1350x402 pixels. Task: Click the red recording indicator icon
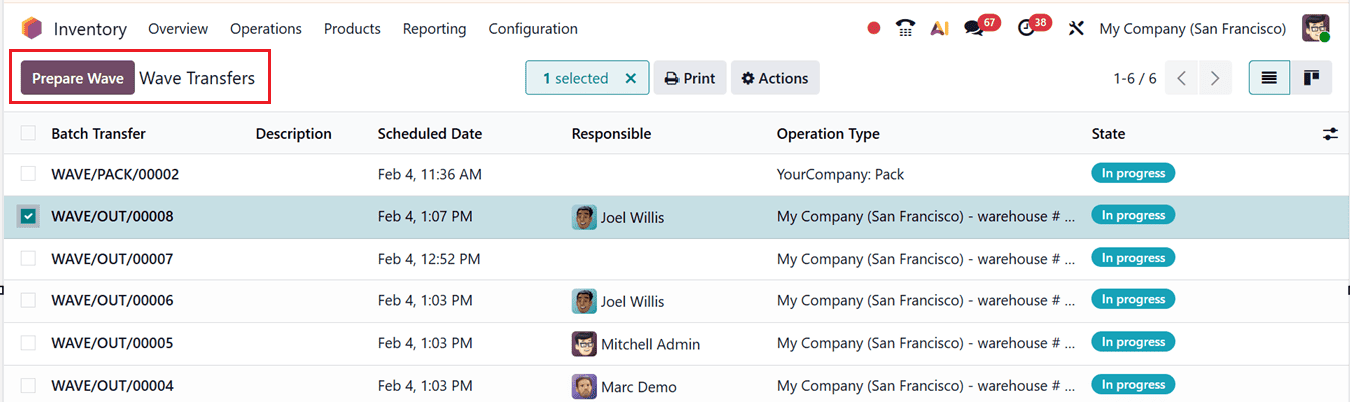pyautogui.click(x=874, y=29)
